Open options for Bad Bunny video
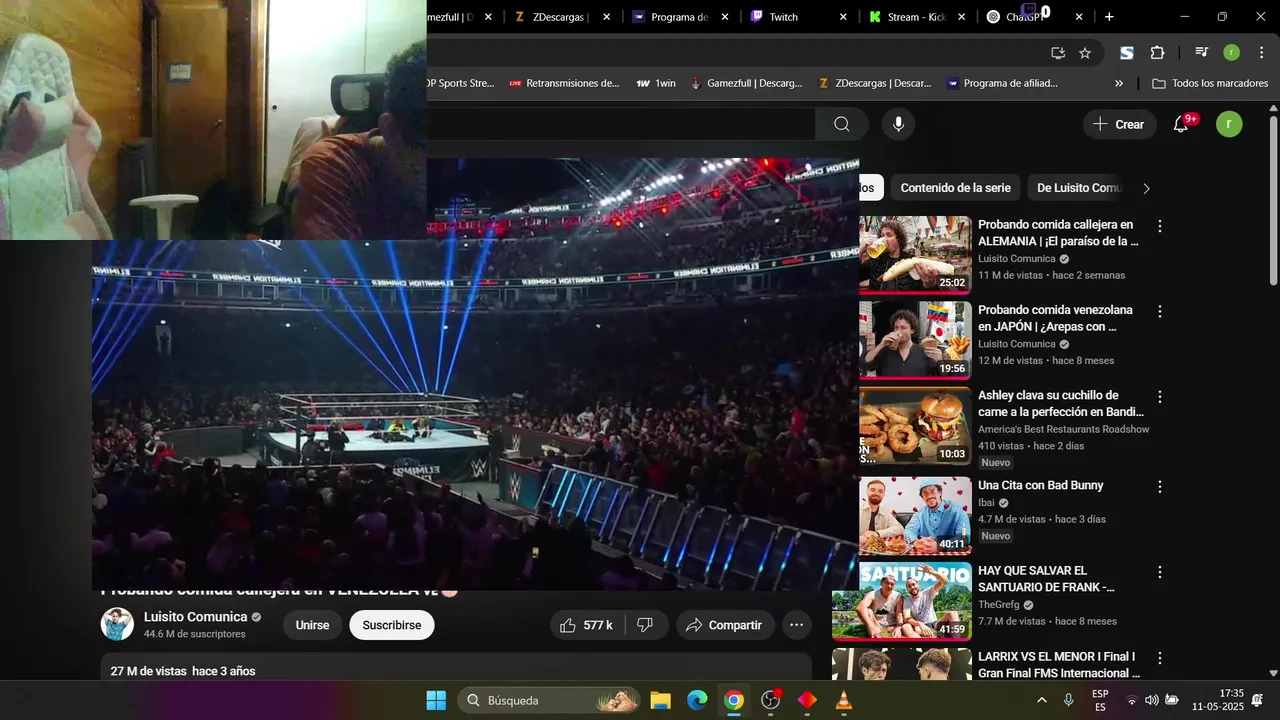The image size is (1280, 720). coord(1160,487)
